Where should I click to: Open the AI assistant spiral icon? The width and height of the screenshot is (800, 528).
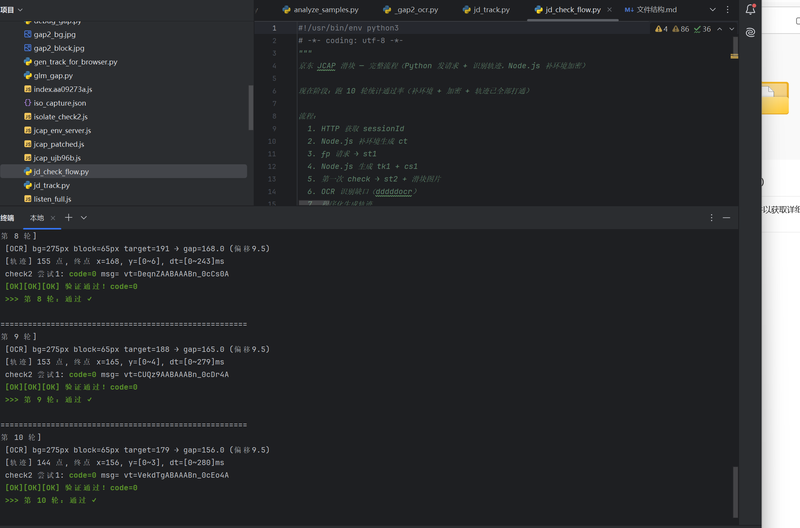pos(750,33)
